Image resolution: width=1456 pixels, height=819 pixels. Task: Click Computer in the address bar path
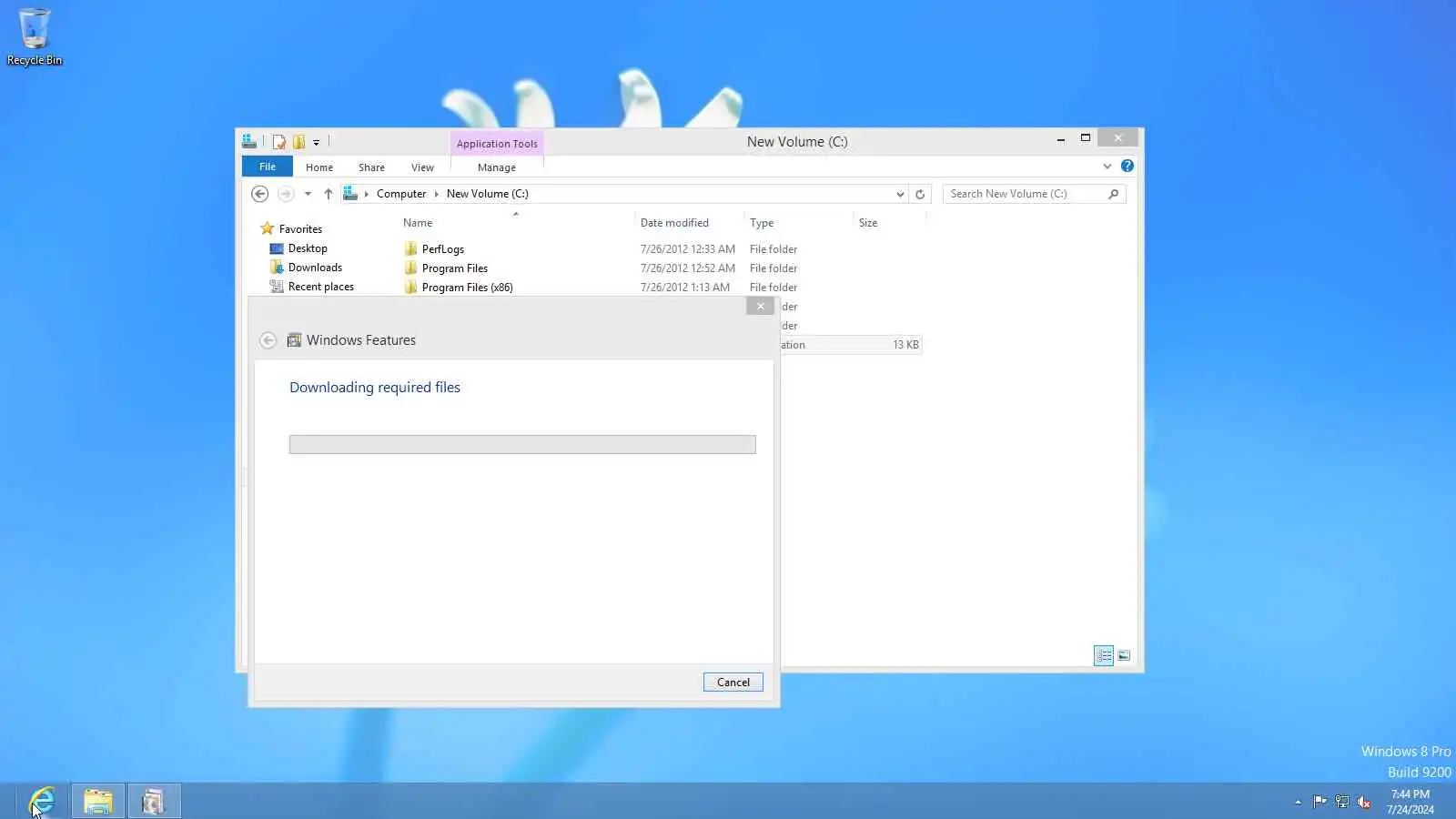click(x=401, y=194)
